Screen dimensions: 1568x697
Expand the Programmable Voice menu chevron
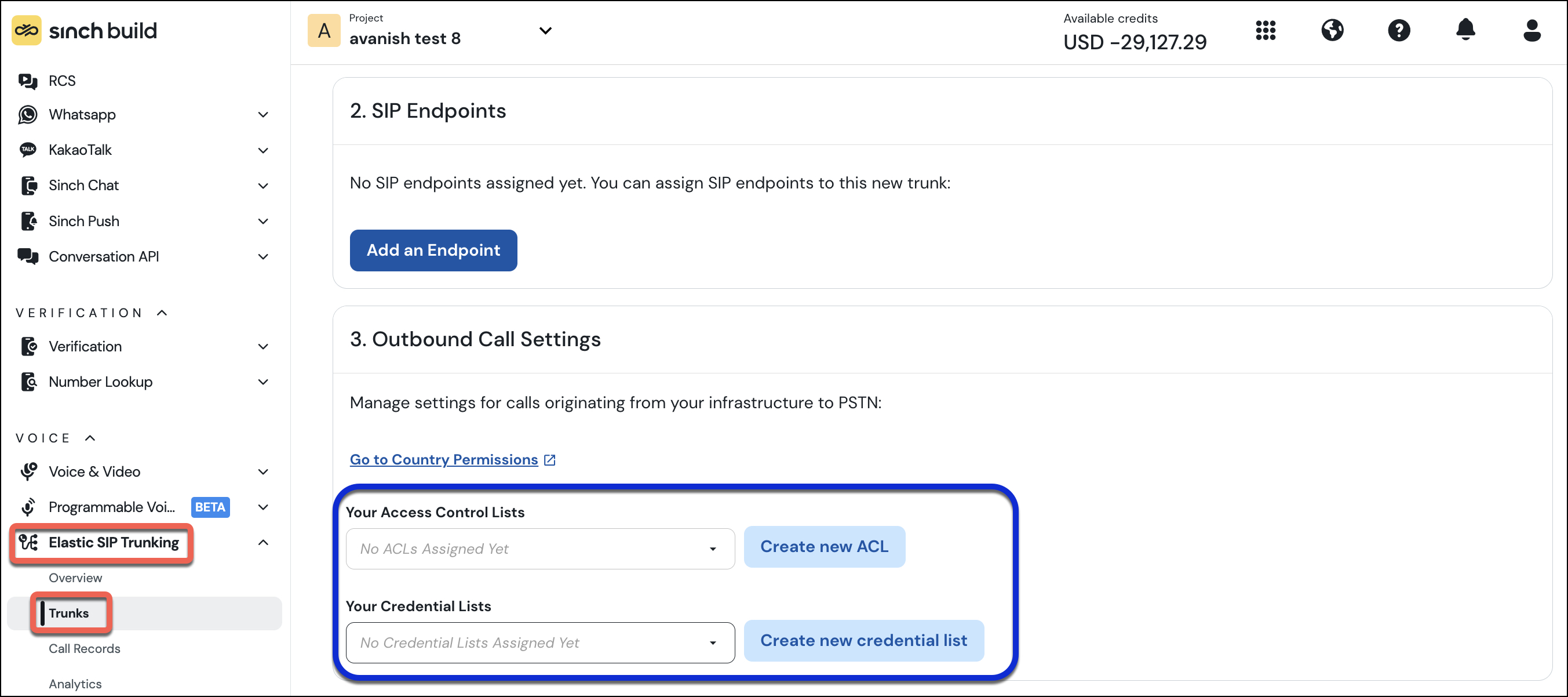(x=263, y=507)
